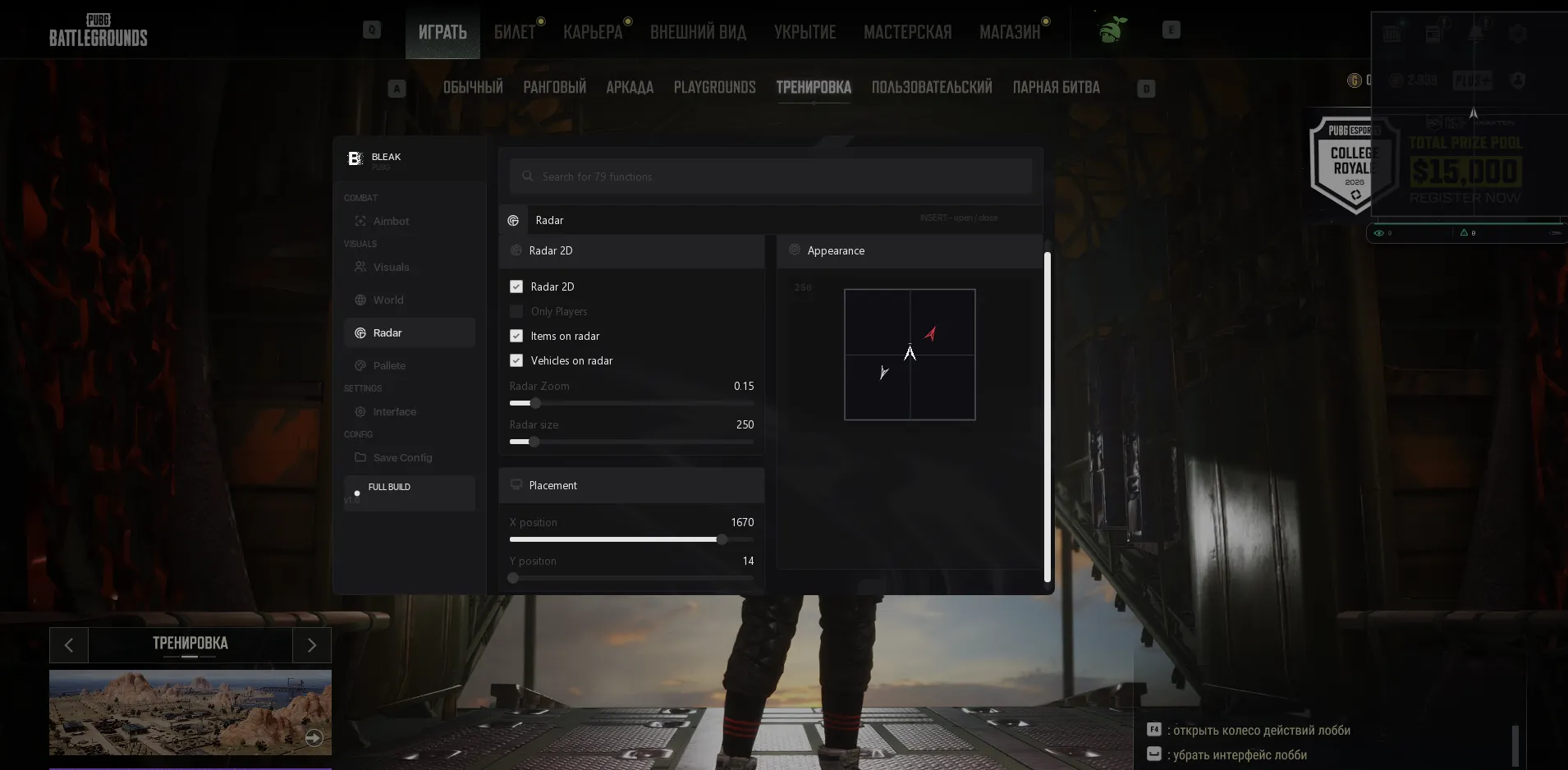Open the ИГРАТЬ main tab
This screenshot has width=1568, height=770.
tap(442, 32)
